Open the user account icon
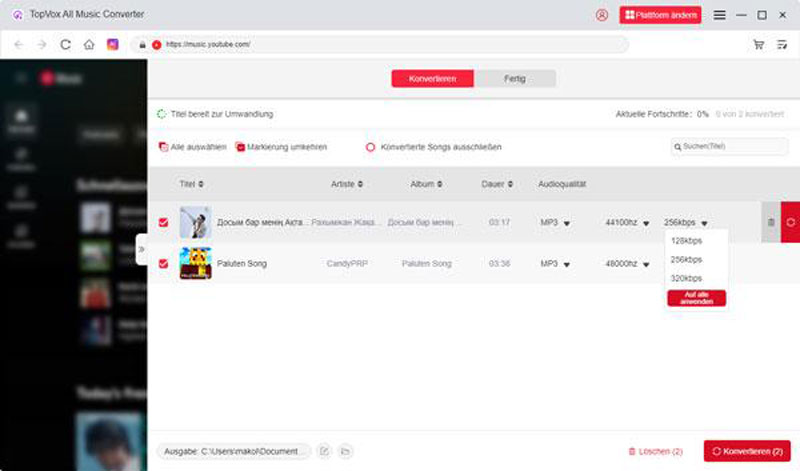Viewport: 800px width, 471px height. 602,15
